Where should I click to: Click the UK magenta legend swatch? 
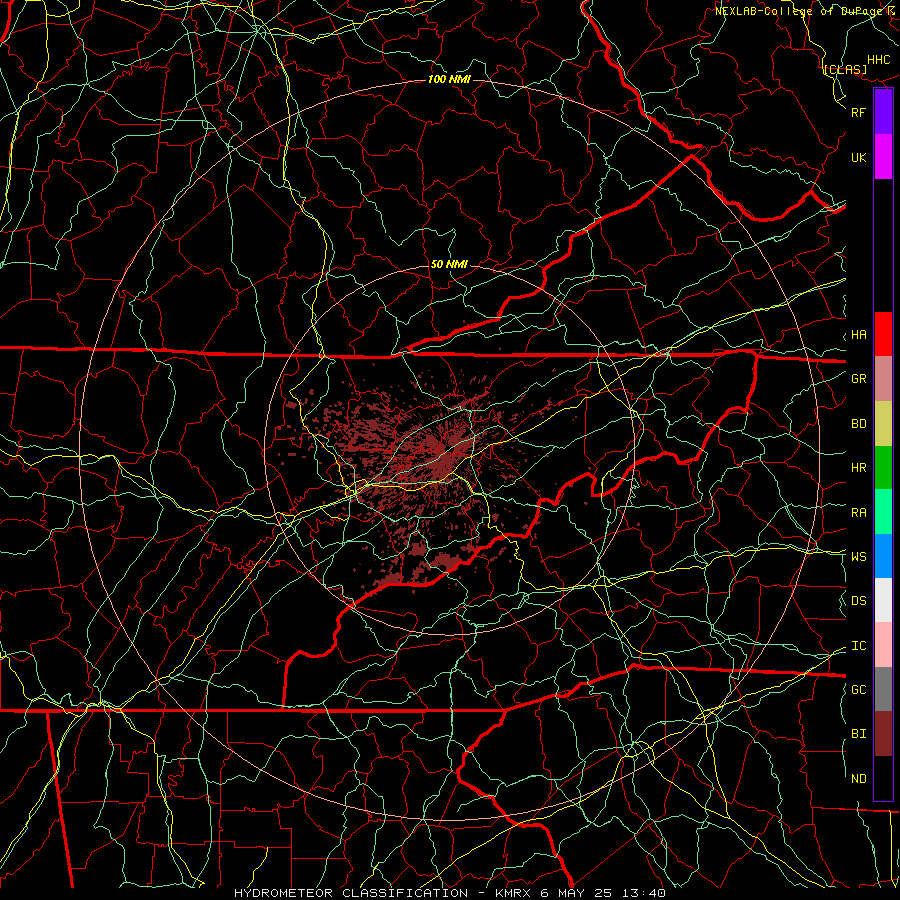[883, 157]
